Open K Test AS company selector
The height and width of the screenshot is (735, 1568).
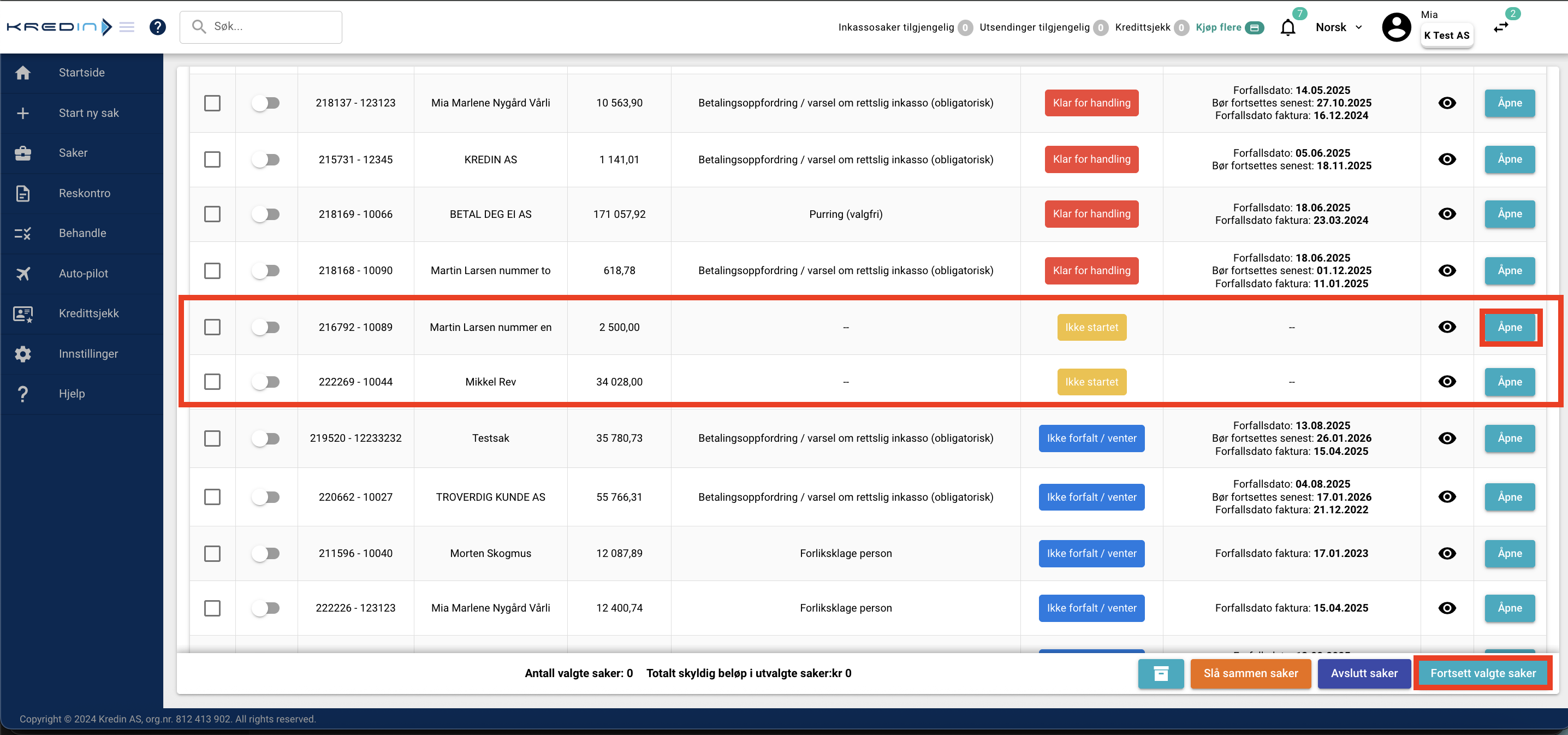(1446, 35)
